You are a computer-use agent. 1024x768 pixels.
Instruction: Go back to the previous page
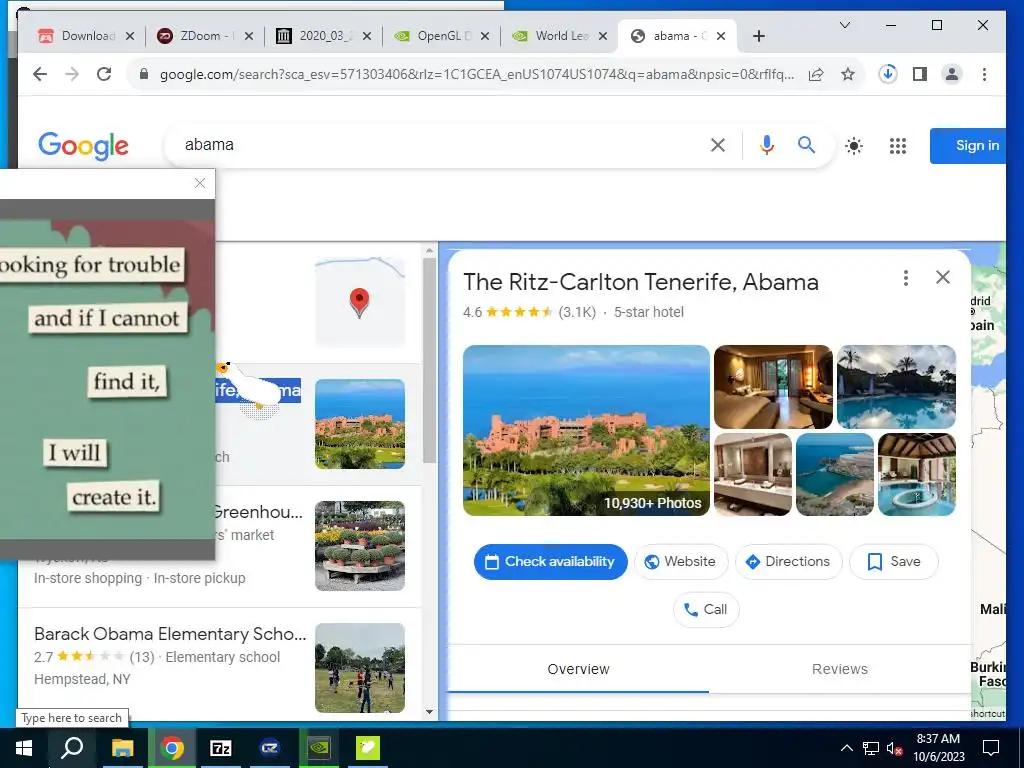click(40, 74)
